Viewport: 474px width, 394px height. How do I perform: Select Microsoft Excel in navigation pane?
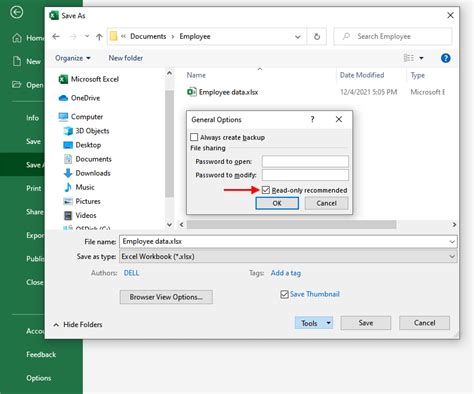pyautogui.click(x=89, y=79)
